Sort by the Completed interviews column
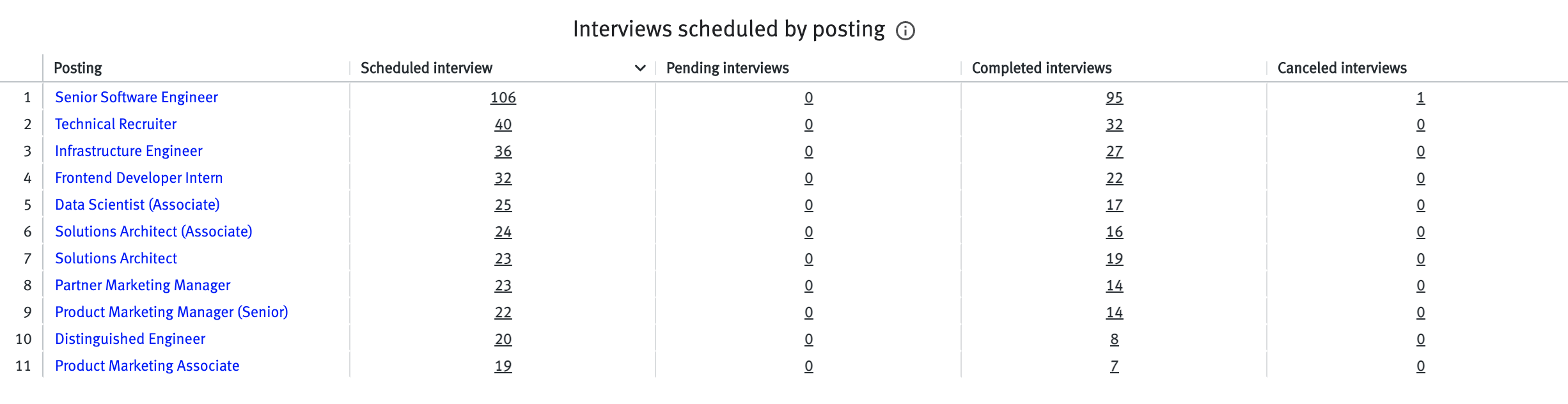The width and height of the screenshot is (1568, 404). (1041, 67)
